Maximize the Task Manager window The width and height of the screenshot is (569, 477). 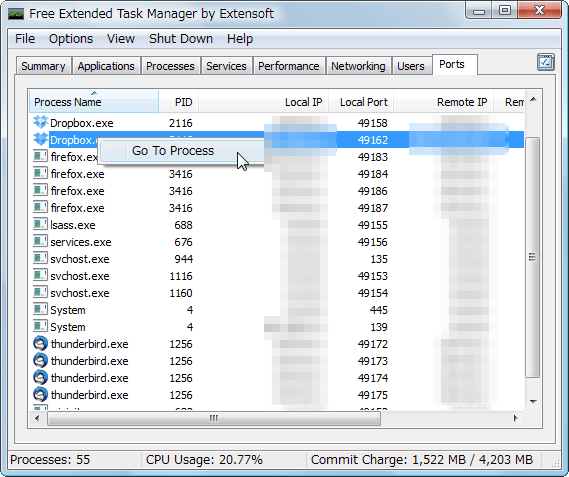tap(505, 10)
